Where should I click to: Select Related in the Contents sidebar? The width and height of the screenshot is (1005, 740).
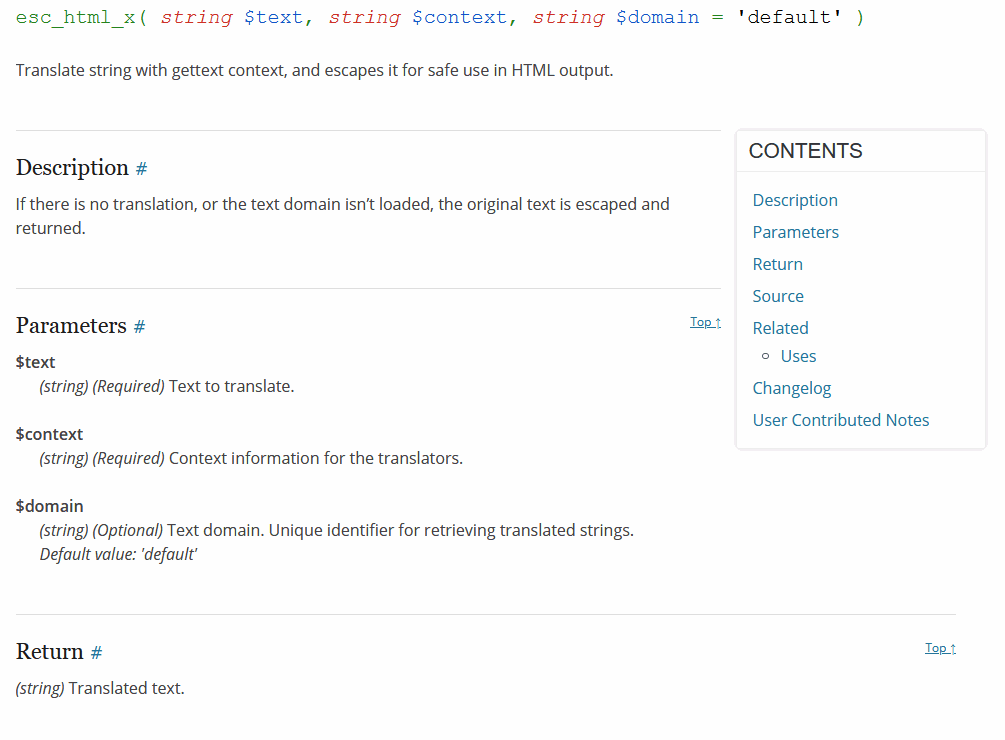coord(780,329)
